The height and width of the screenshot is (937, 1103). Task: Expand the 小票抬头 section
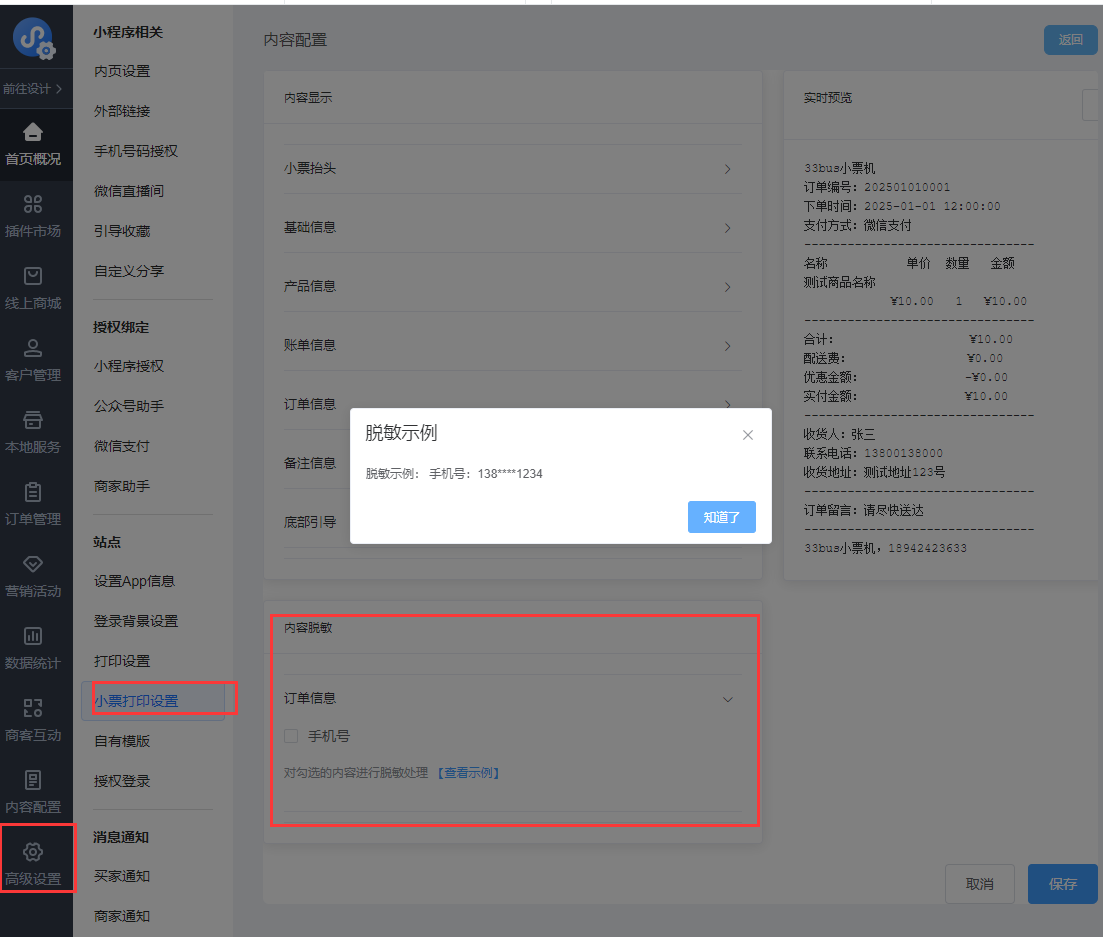(727, 169)
